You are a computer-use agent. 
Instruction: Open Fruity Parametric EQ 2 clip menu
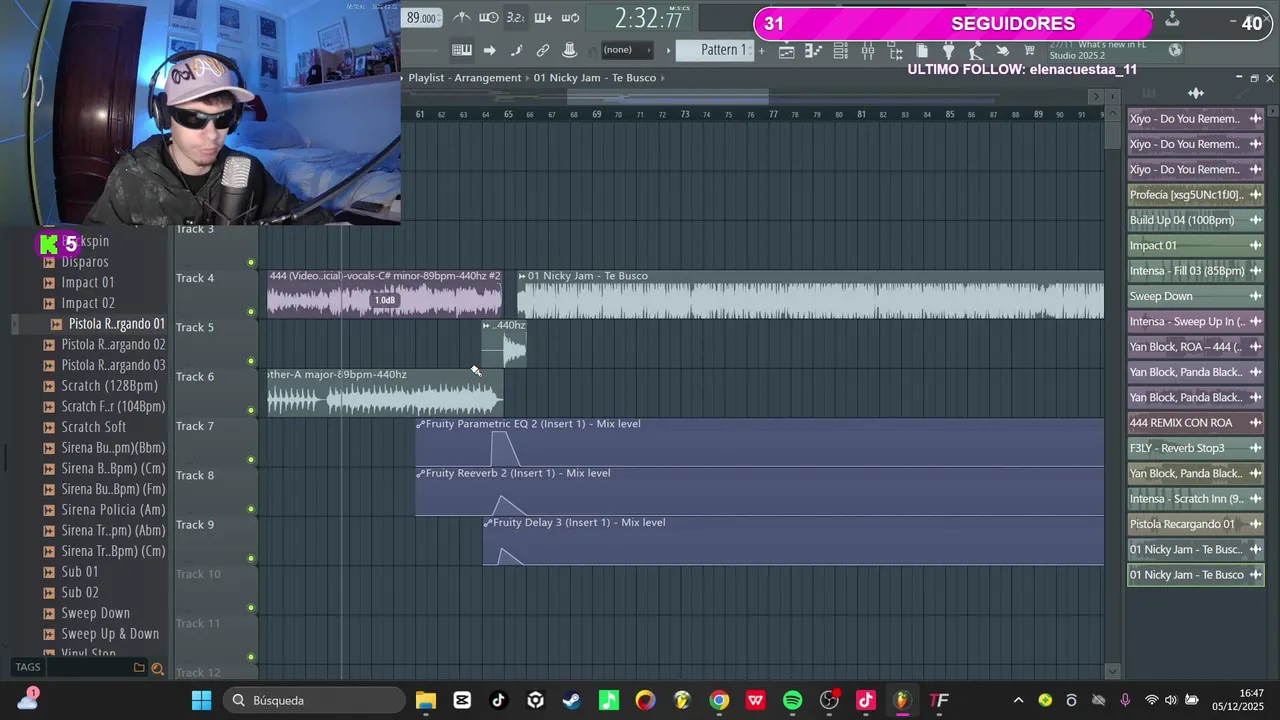[x=421, y=424]
